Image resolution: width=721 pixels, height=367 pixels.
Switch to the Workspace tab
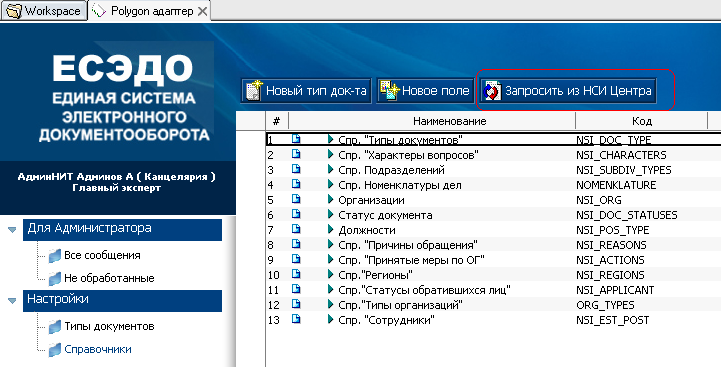click(44, 11)
